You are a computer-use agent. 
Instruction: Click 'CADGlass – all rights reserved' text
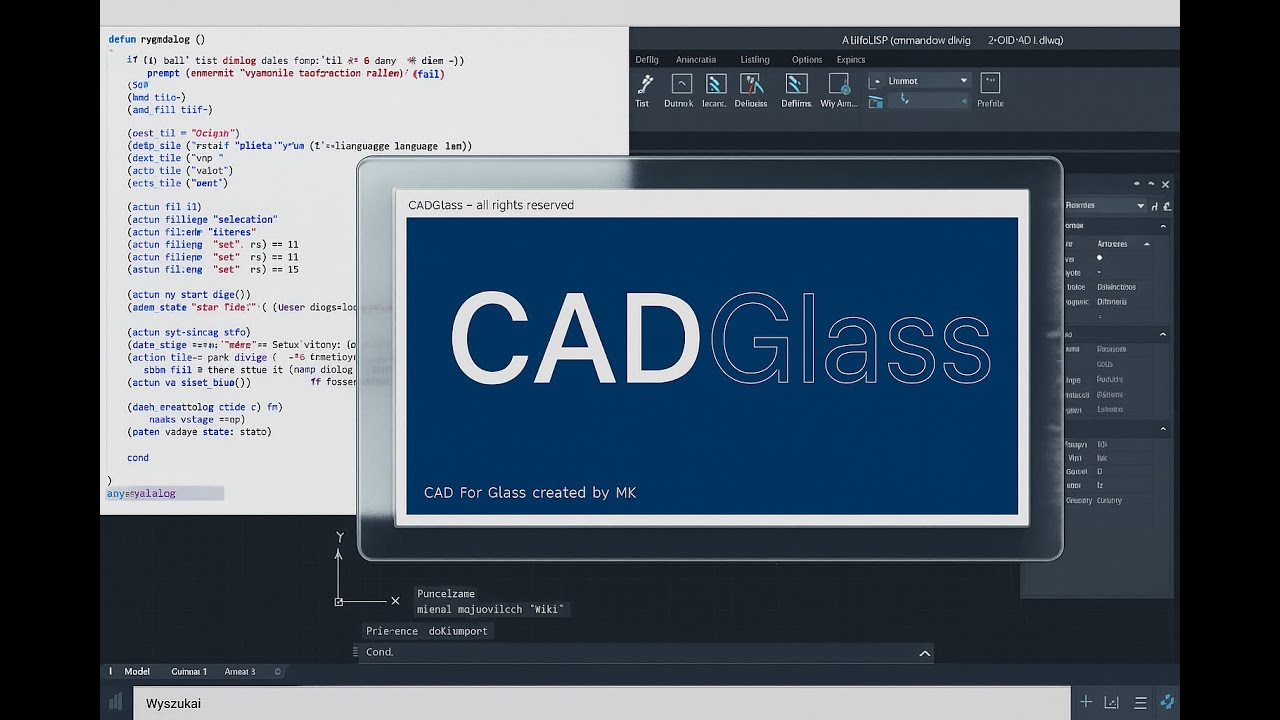pyautogui.click(x=491, y=205)
